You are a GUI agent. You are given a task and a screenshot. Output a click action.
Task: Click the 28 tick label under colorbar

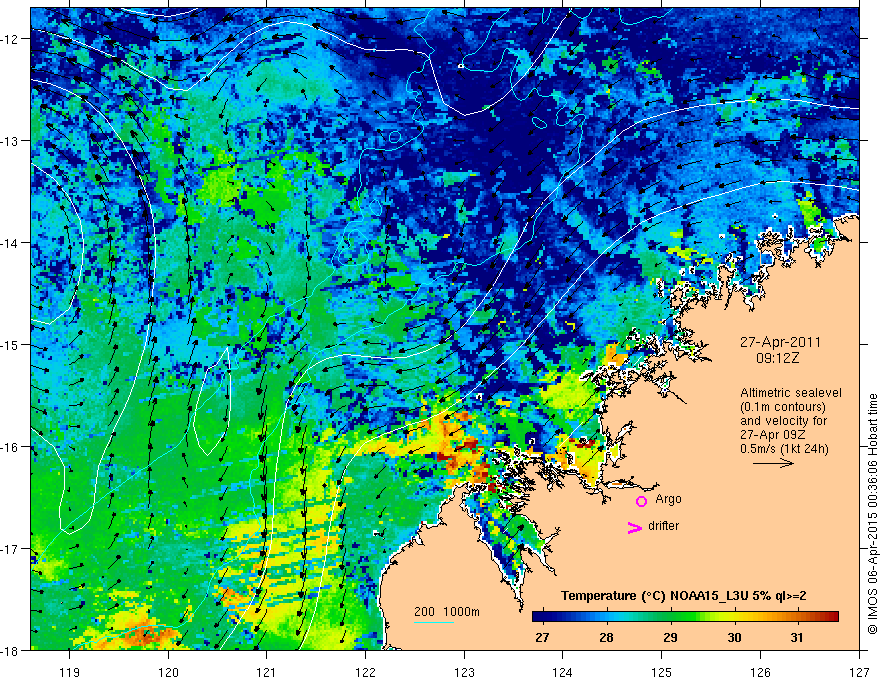[606, 637]
